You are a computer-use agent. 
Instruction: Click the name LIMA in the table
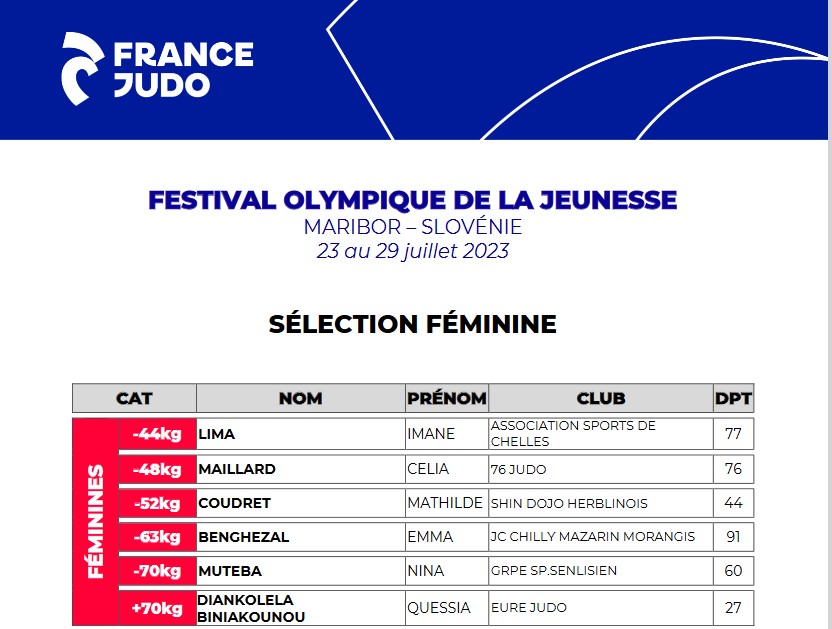[x=217, y=434]
